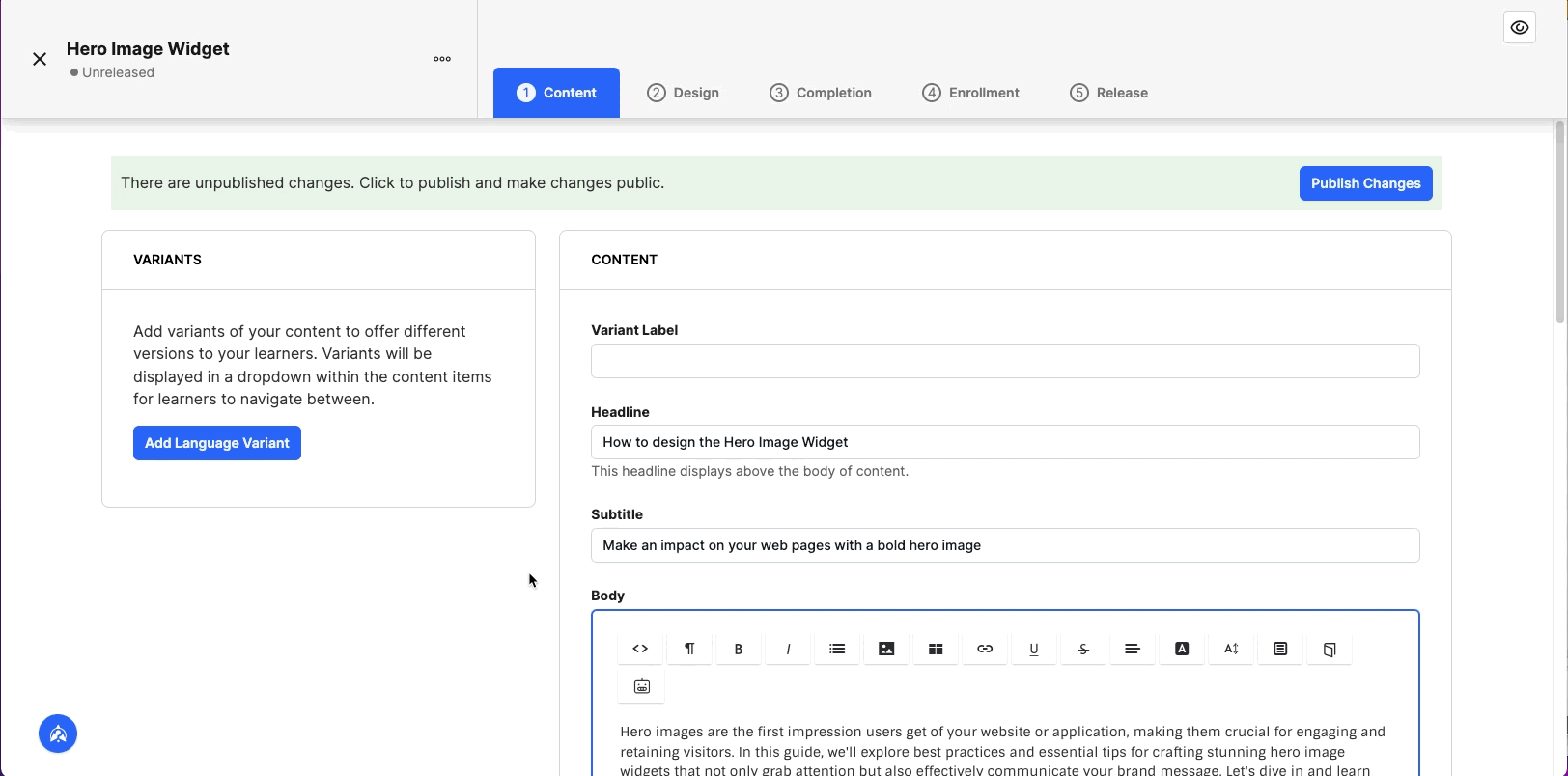
Task: Underline the selected body text
Action: point(1034,649)
